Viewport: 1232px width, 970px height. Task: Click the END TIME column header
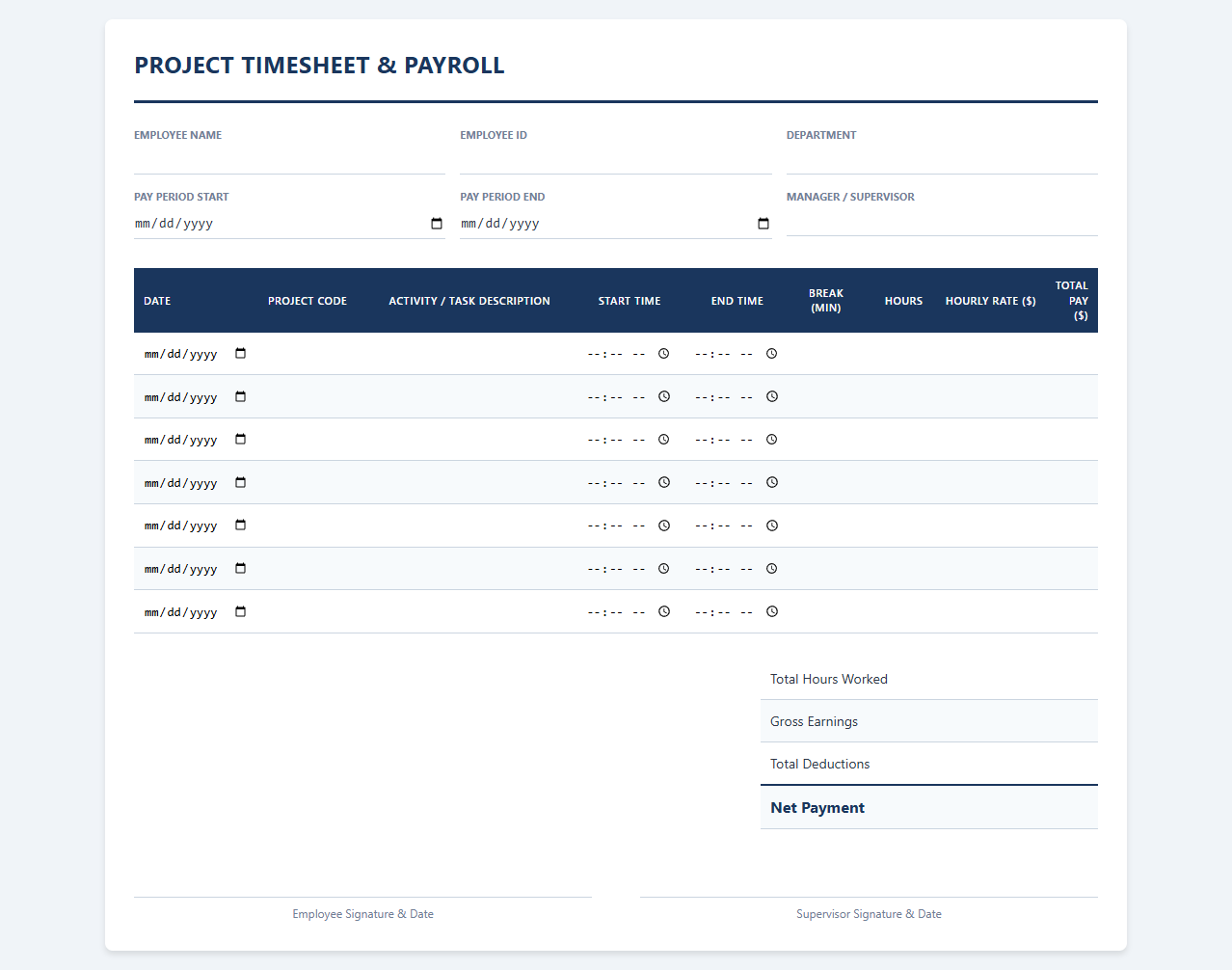pyautogui.click(x=737, y=301)
